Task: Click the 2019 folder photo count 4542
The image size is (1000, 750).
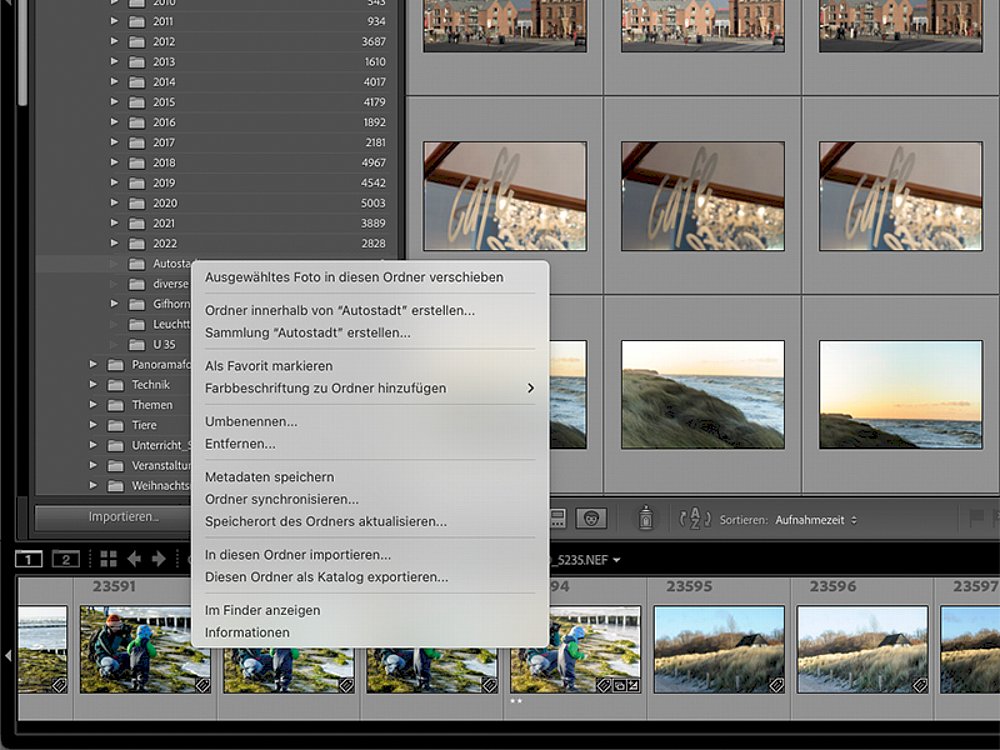Action: [373, 183]
